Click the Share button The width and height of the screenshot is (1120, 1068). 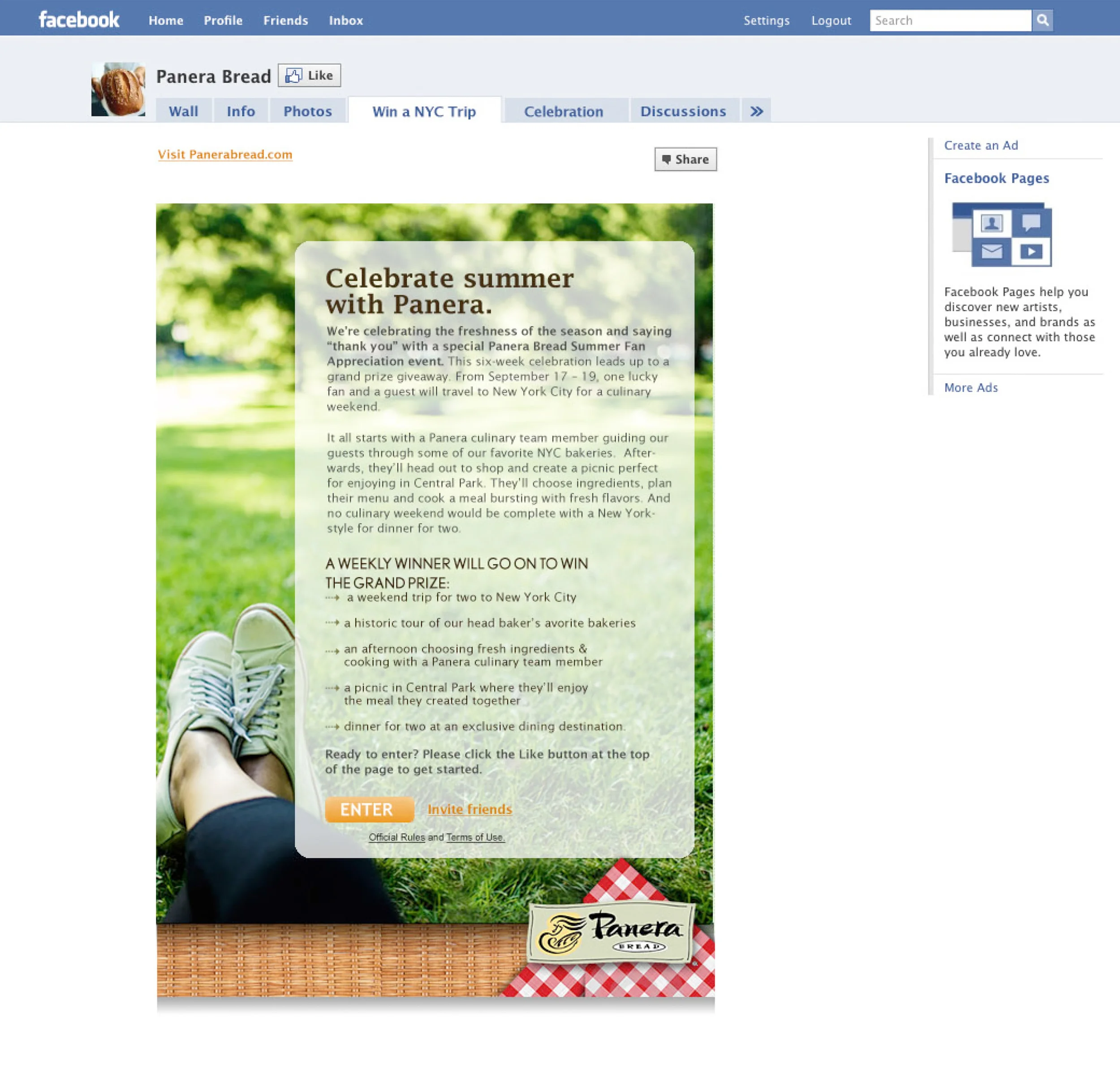(685, 159)
